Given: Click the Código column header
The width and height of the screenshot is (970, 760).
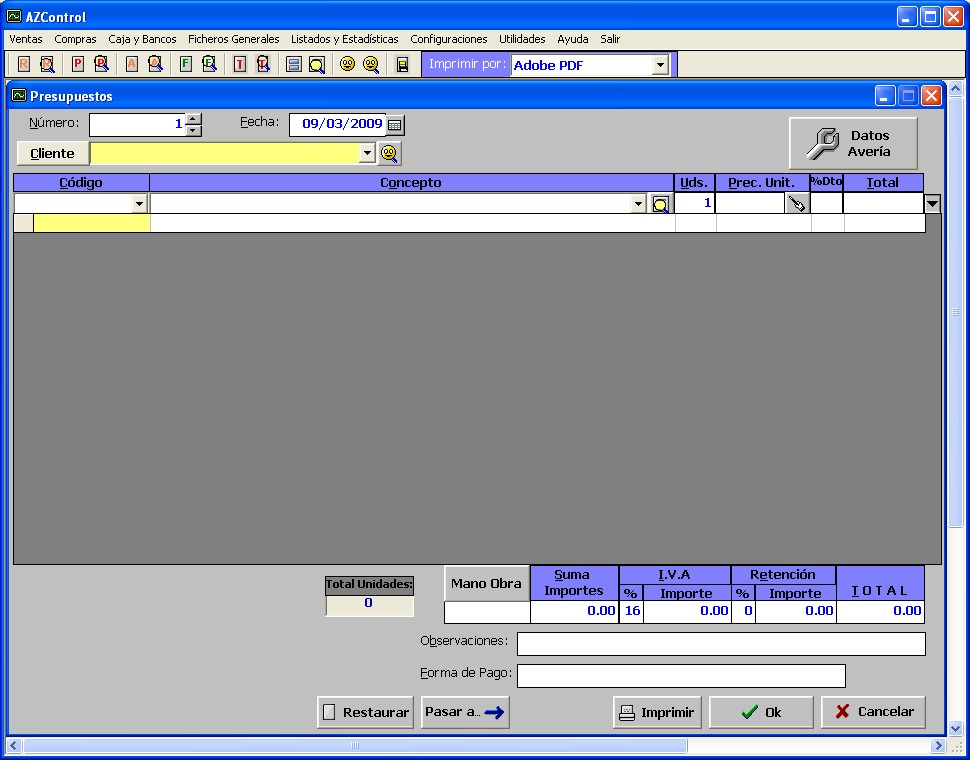Looking at the screenshot, I should 81,182.
